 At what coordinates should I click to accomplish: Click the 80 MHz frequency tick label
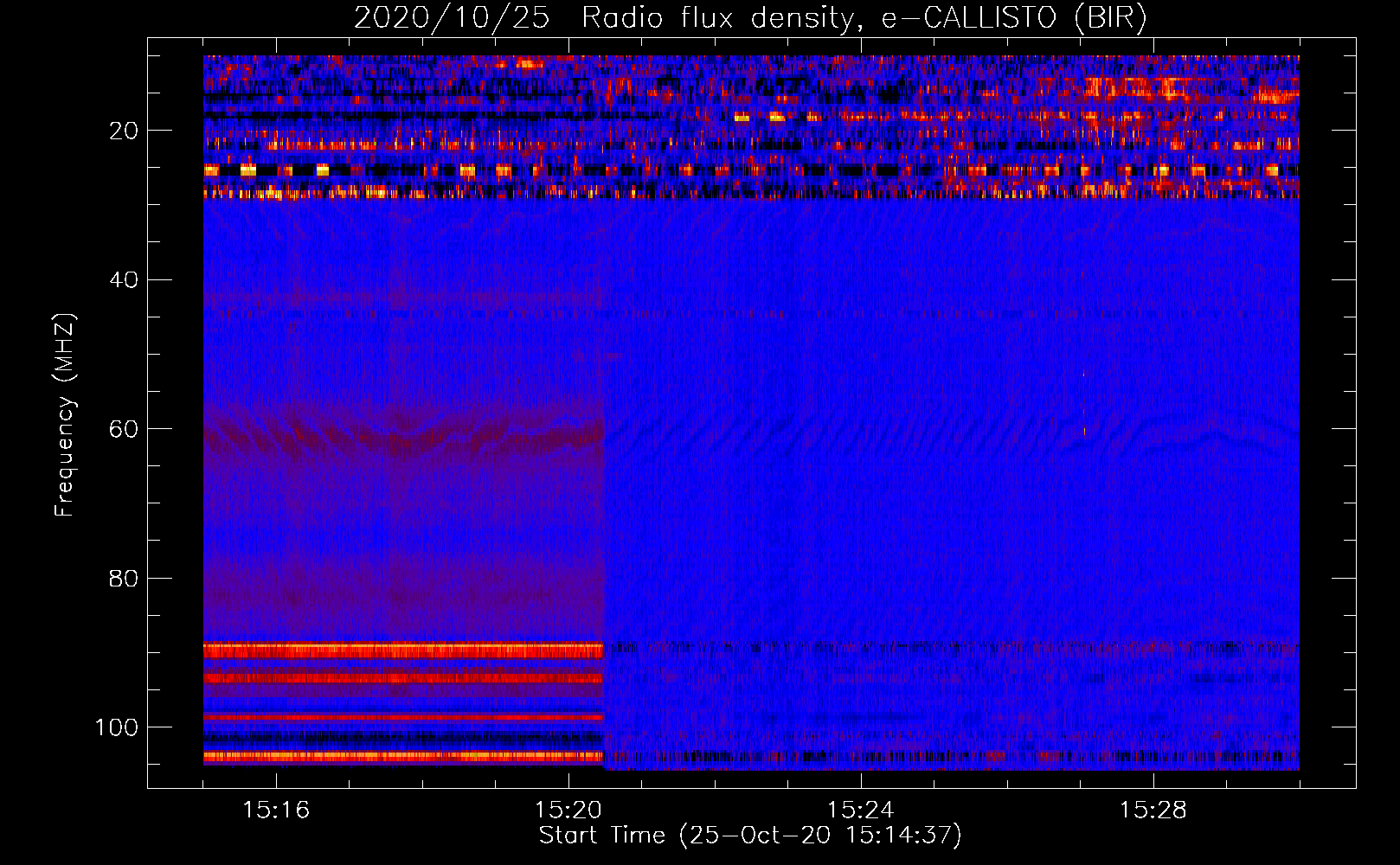point(124,579)
